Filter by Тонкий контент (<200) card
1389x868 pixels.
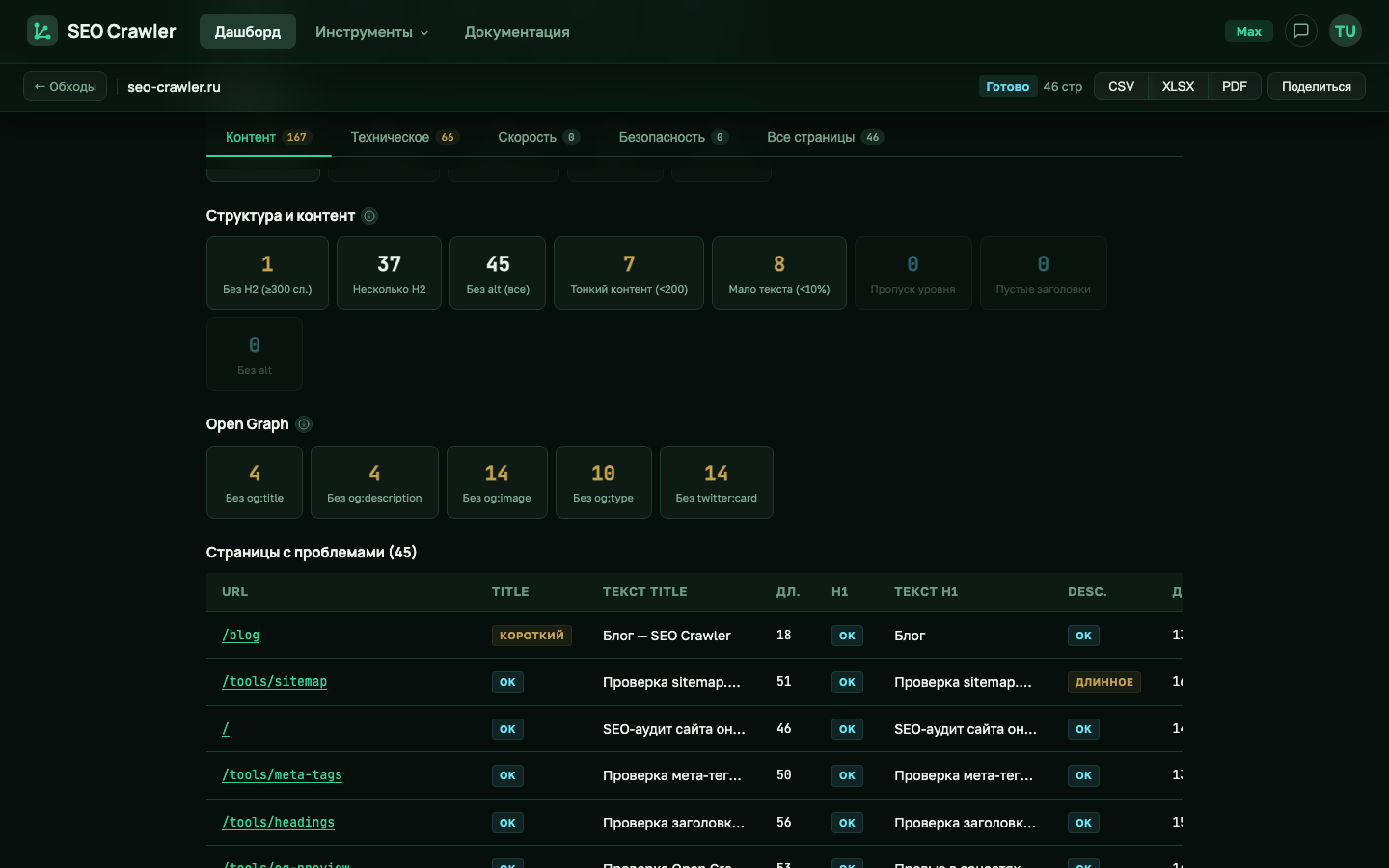(x=629, y=273)
